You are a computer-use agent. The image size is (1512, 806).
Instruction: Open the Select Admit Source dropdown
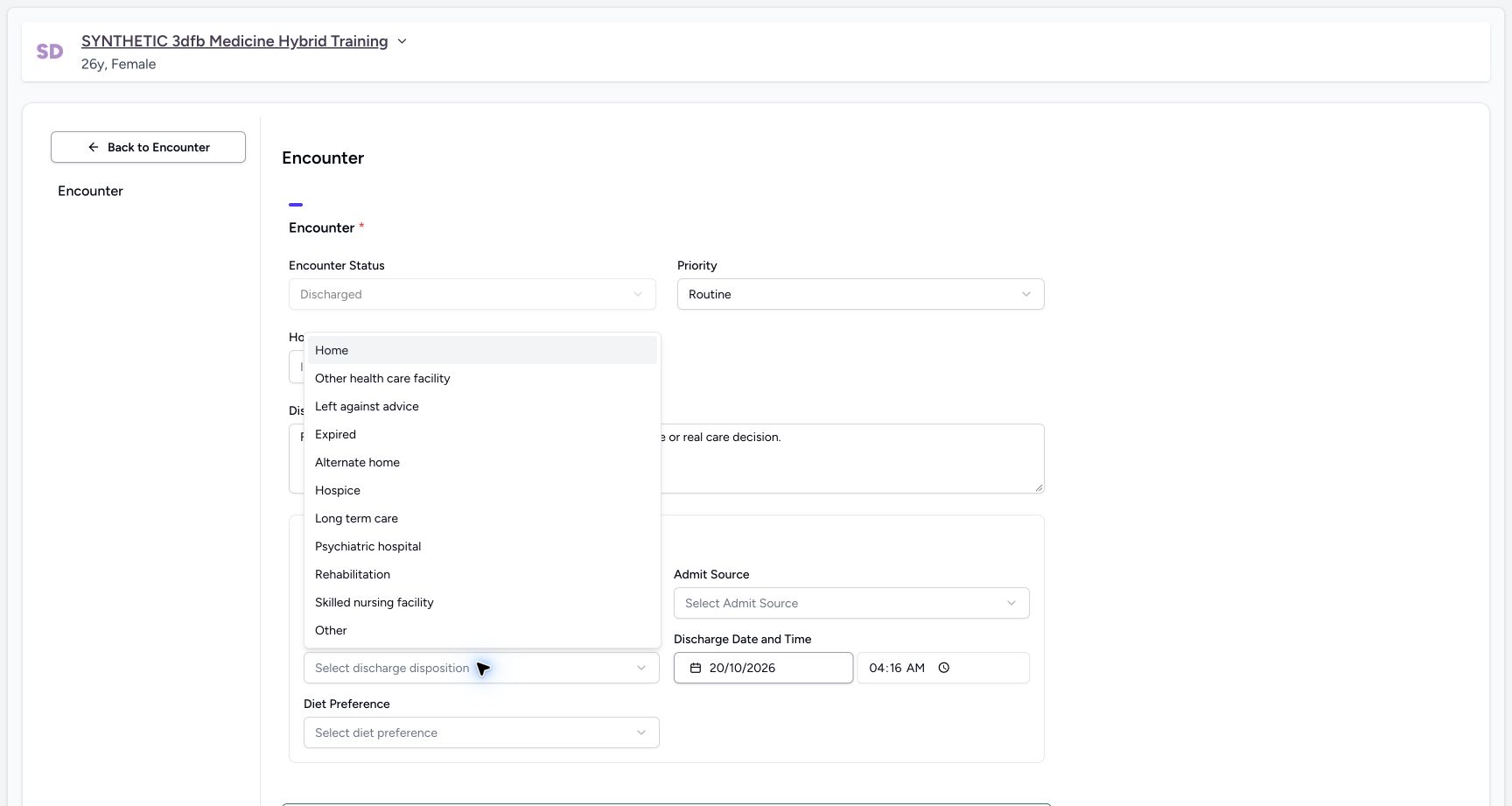tap(851, 603)
